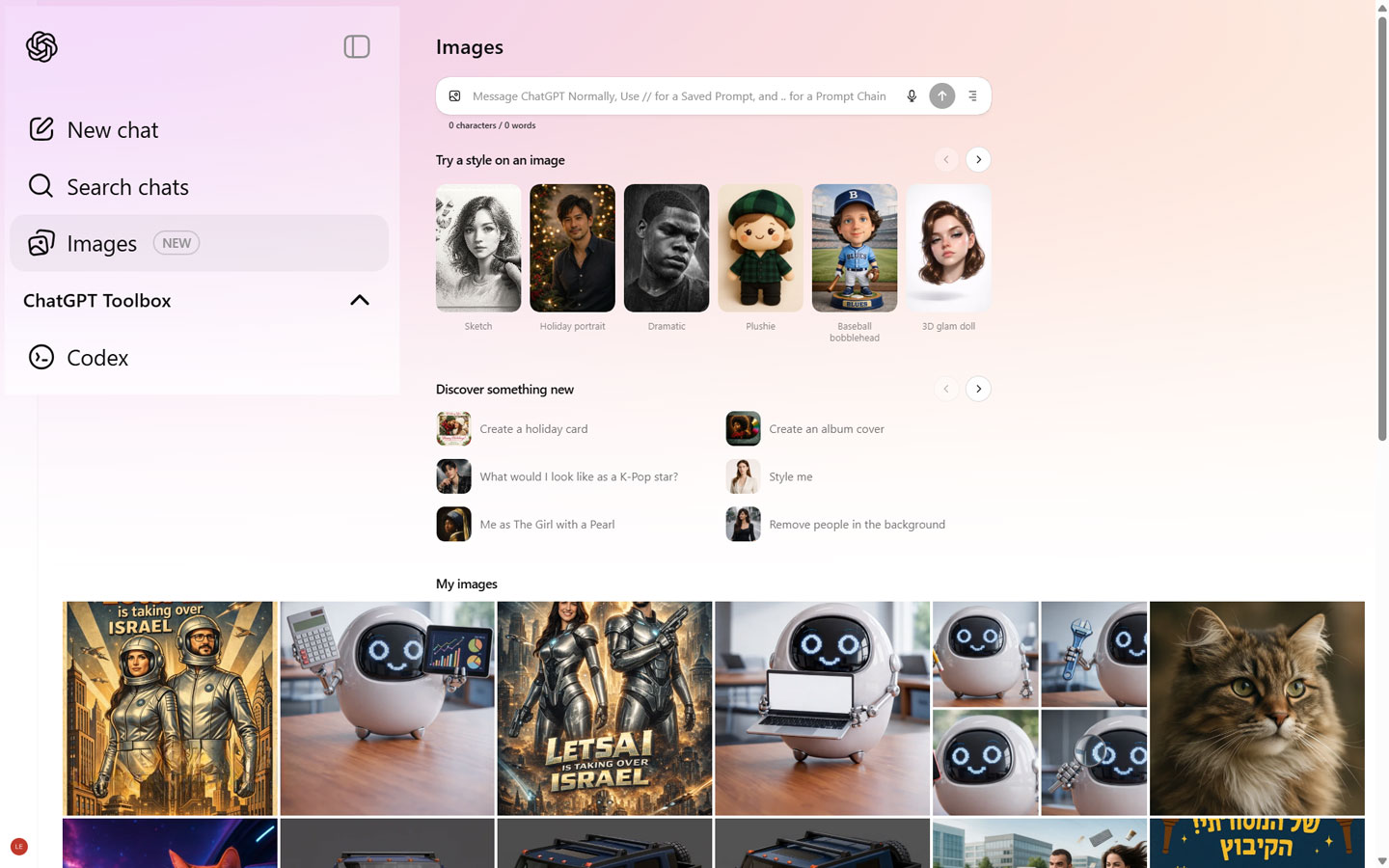Choose Remove people in the background

click(856, 525)
